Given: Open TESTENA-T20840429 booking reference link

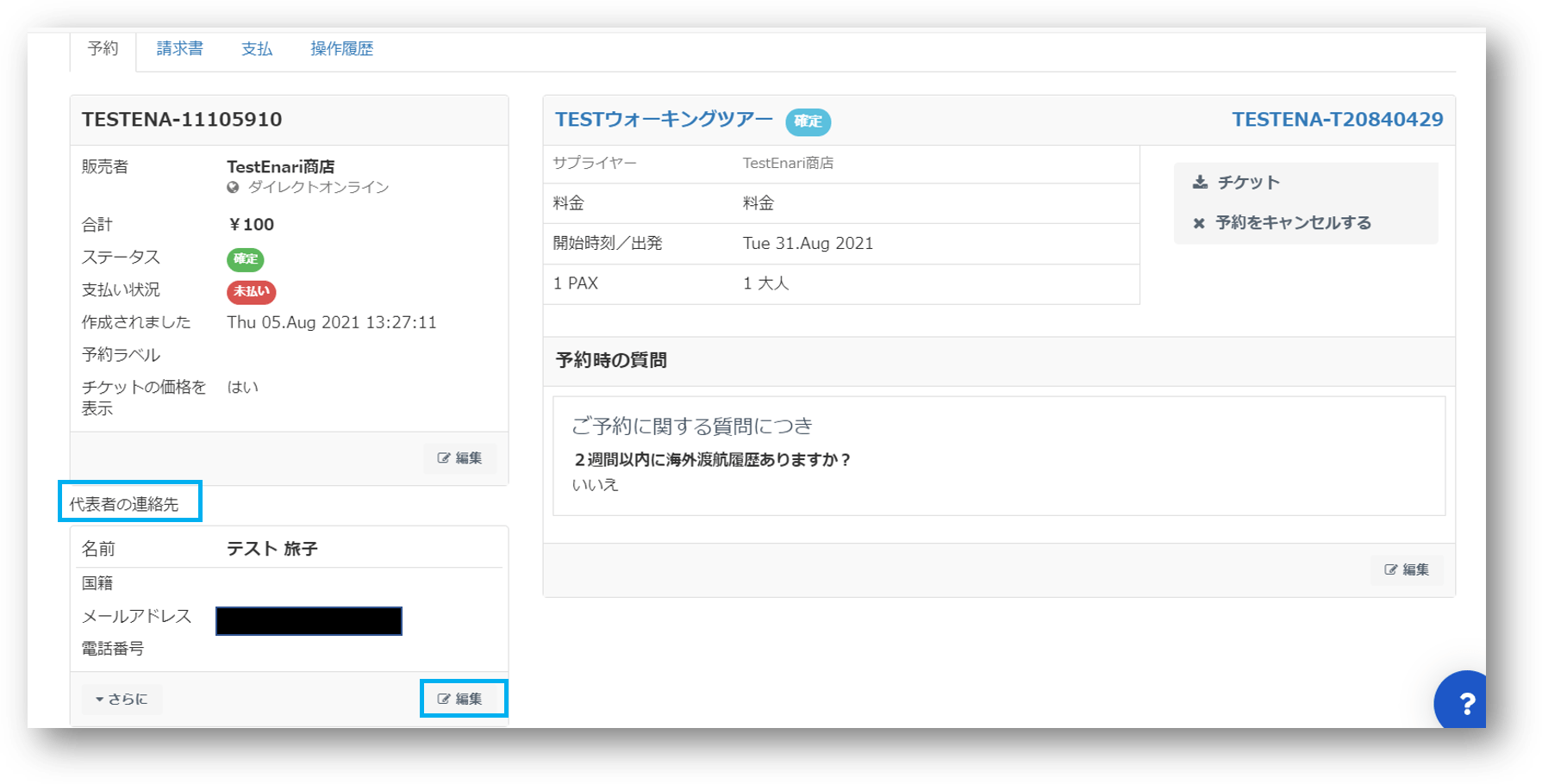Looking at the screenshot, I should [x=1337, y=120].
